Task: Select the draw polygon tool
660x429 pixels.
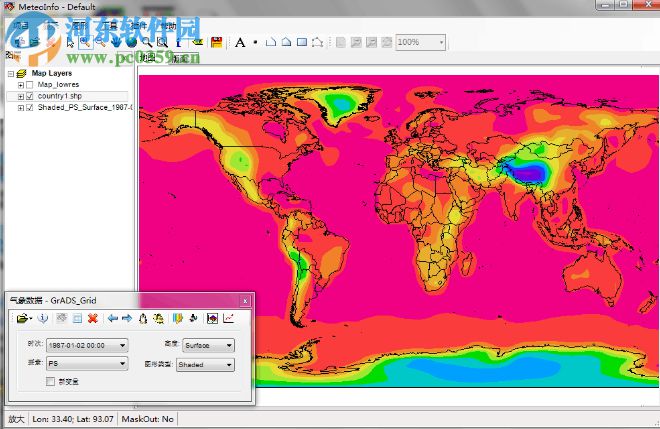Action: tap(286, 42)
